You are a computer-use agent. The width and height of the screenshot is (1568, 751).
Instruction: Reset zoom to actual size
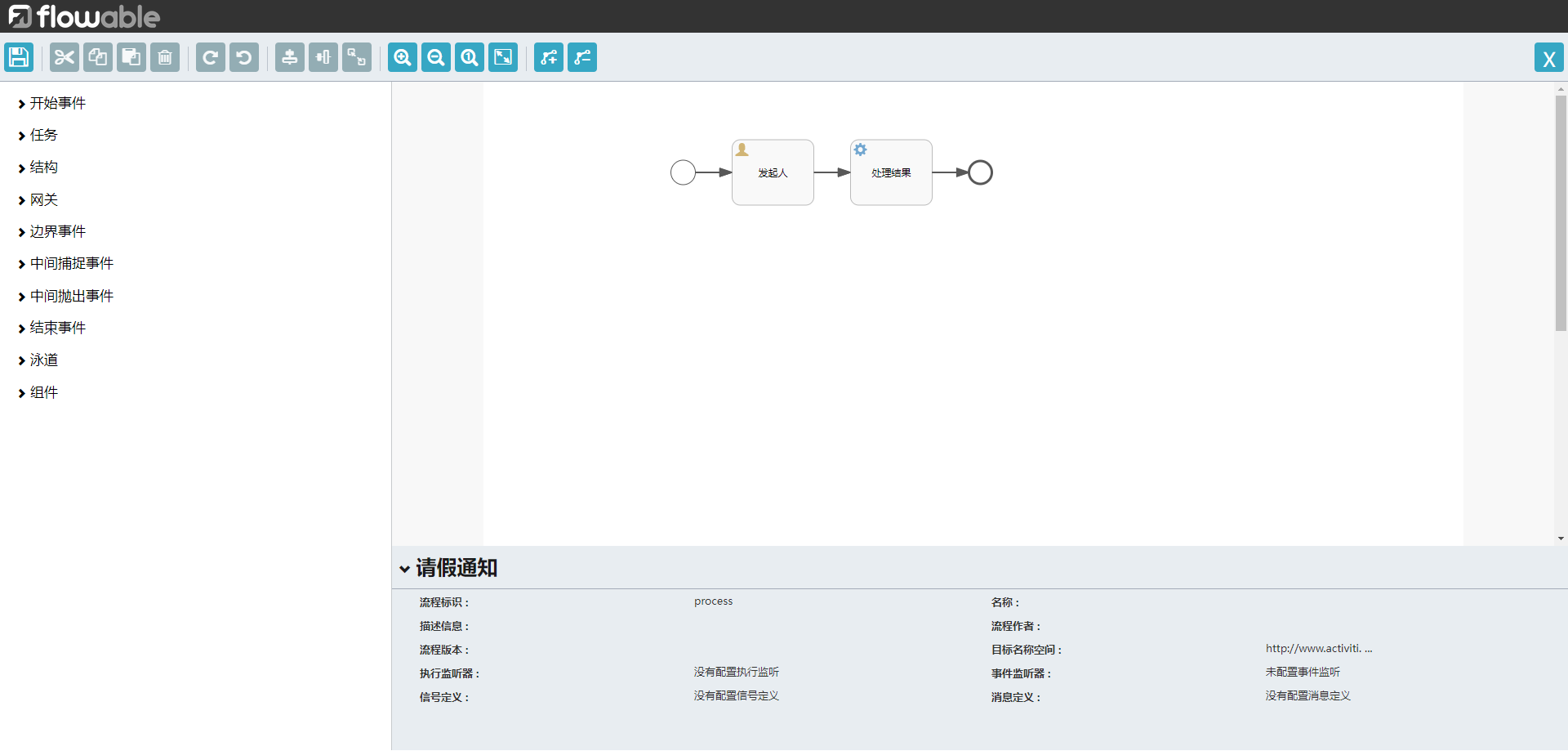click(469, 57)
